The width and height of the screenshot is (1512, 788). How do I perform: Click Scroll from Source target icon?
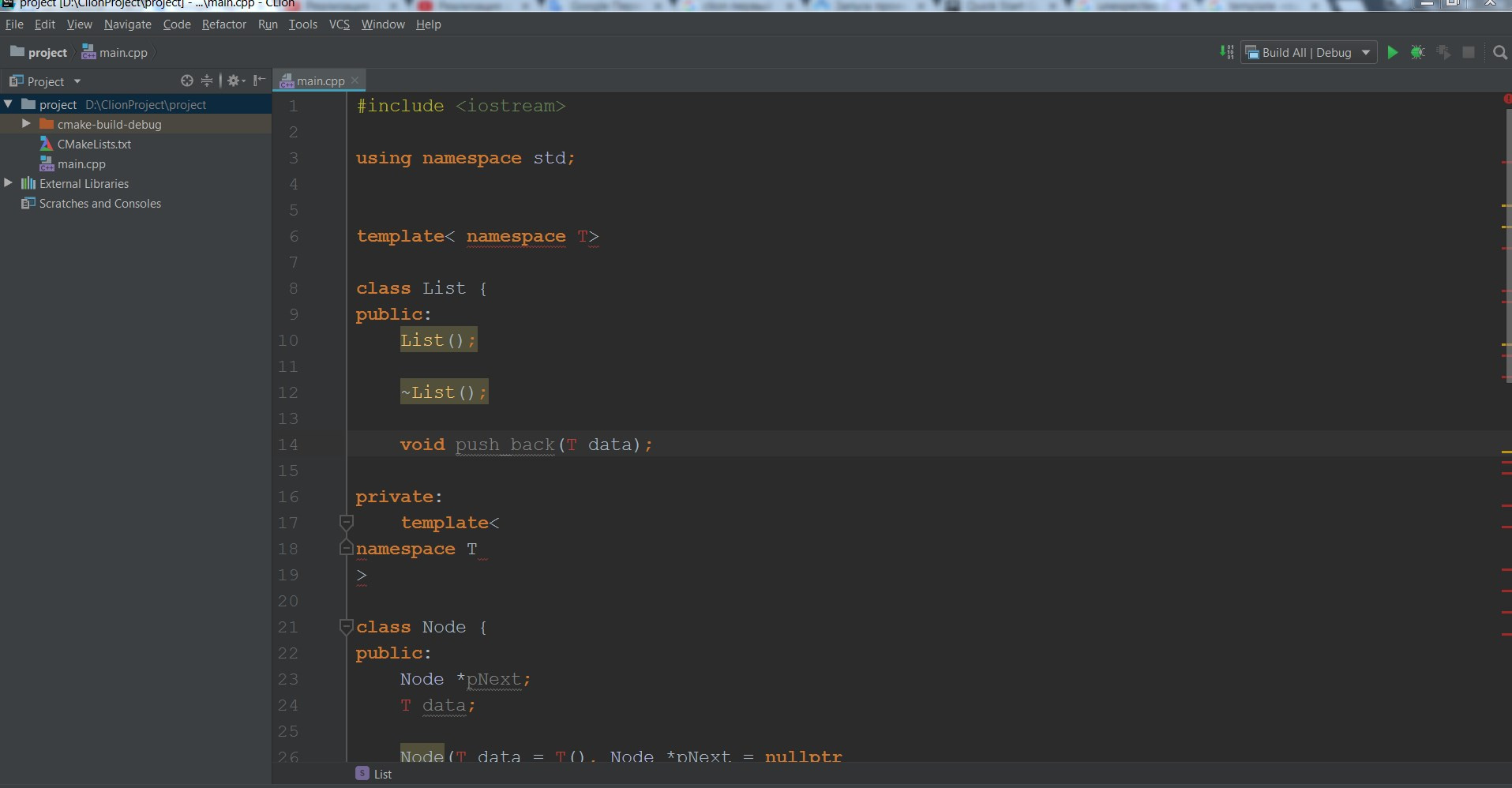point(187,81)
